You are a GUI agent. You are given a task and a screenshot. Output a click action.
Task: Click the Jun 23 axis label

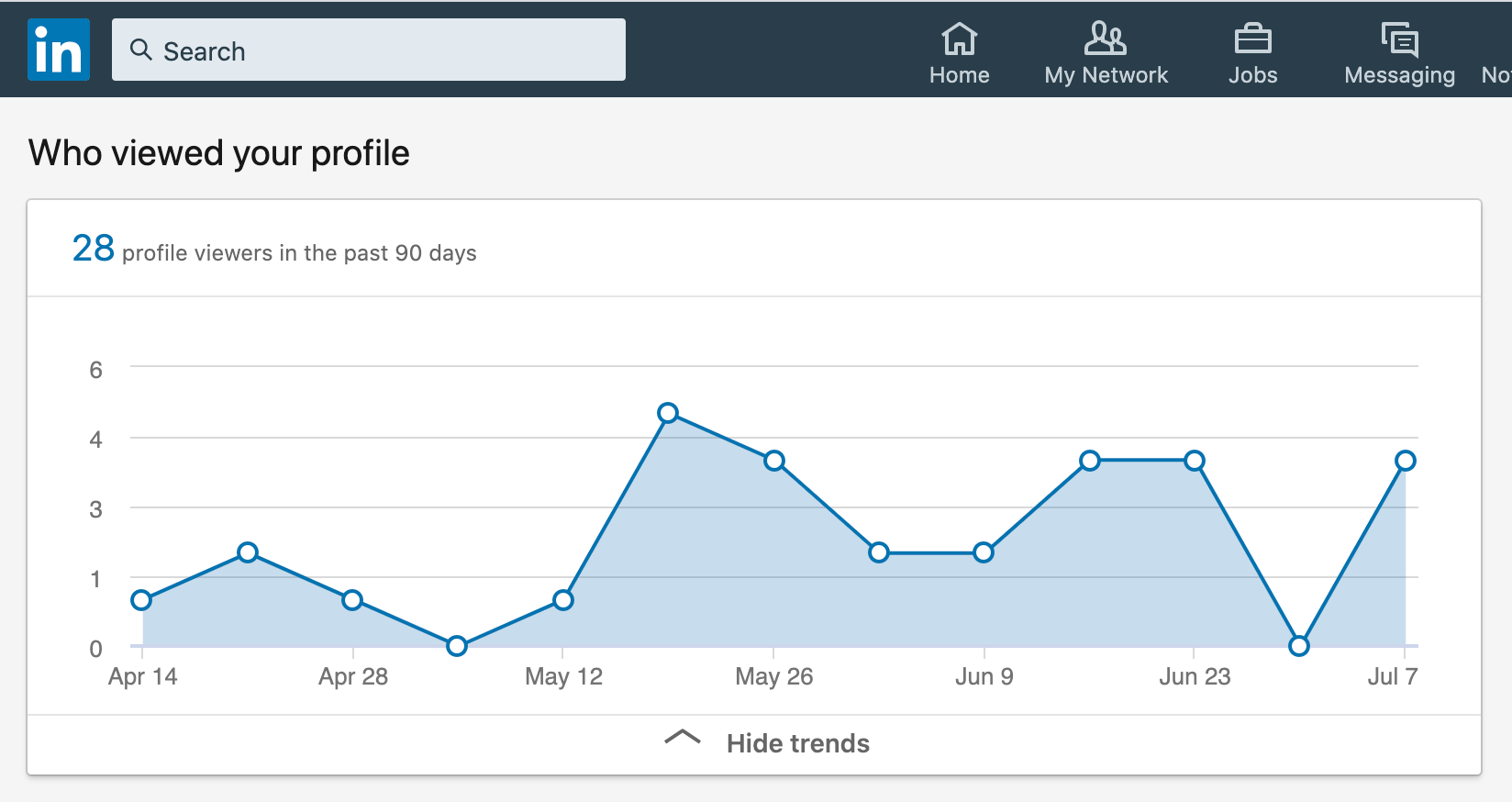click(x=1195, y=677)
